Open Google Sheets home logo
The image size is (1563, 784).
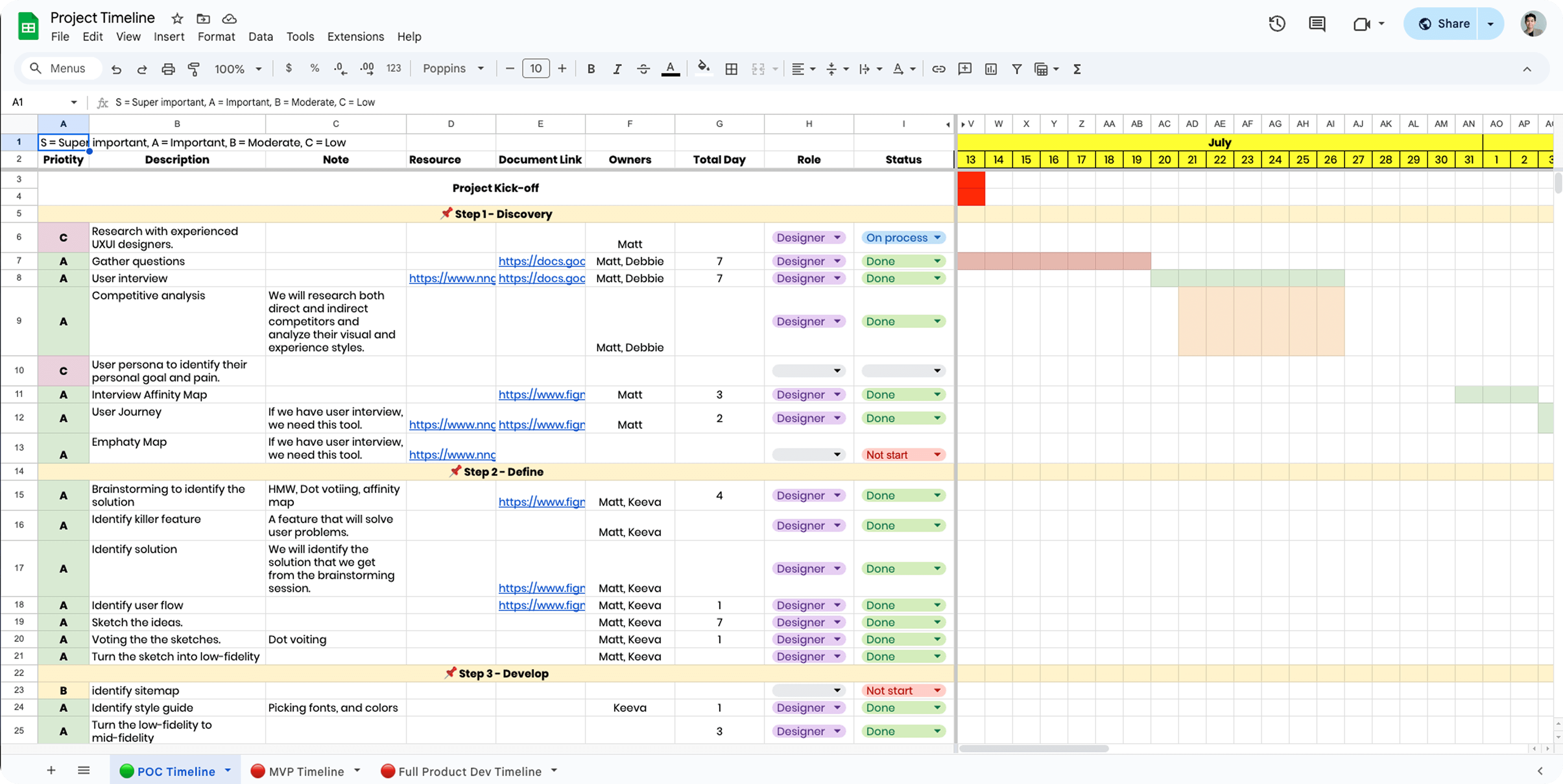pyautogui.click(x=28, y=27)
